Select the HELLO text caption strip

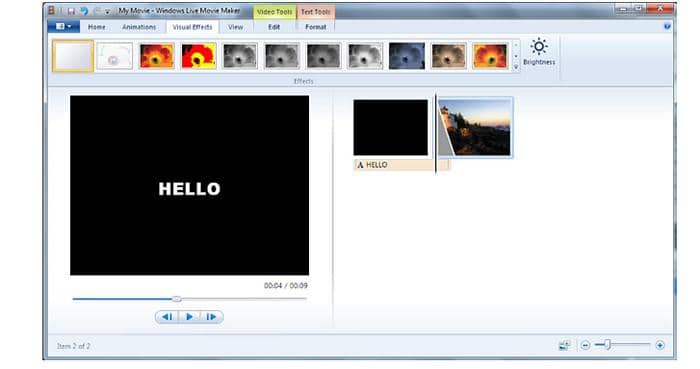[401, 165]
